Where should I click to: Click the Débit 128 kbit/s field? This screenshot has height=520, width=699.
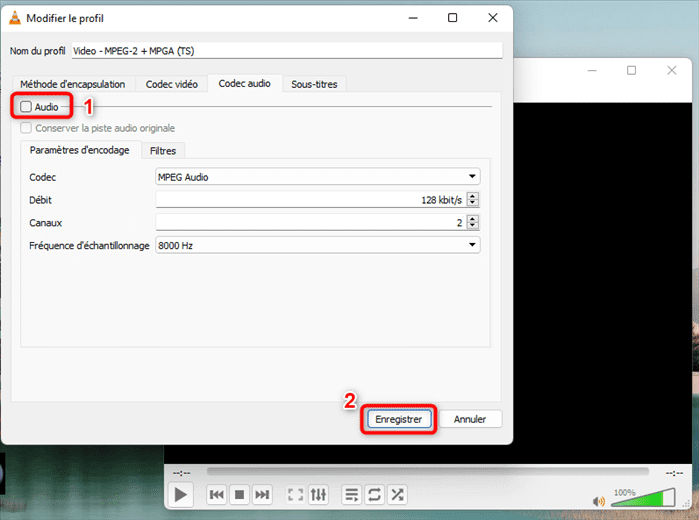(x=311, y=199)
